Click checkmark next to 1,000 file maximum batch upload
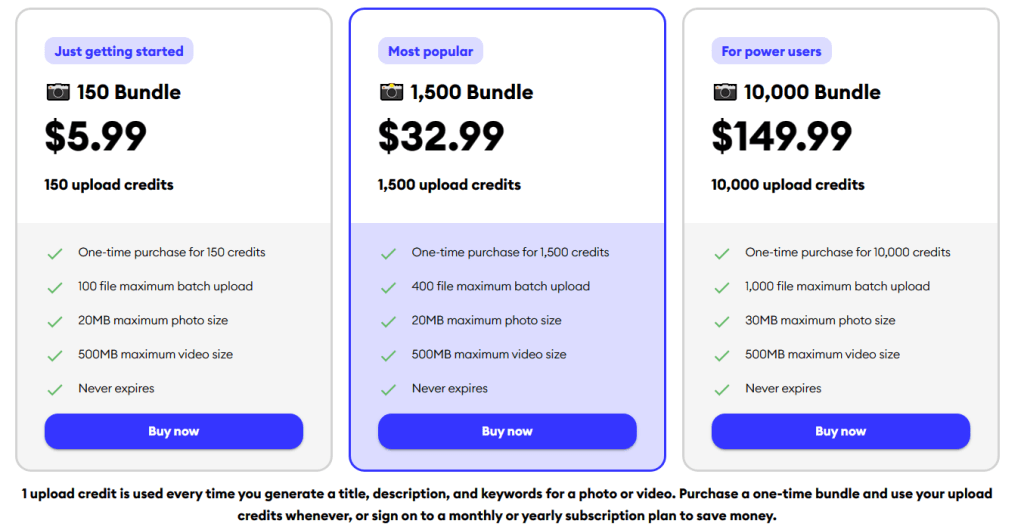This screenshot has height=530, width=1024. [722, 288]
